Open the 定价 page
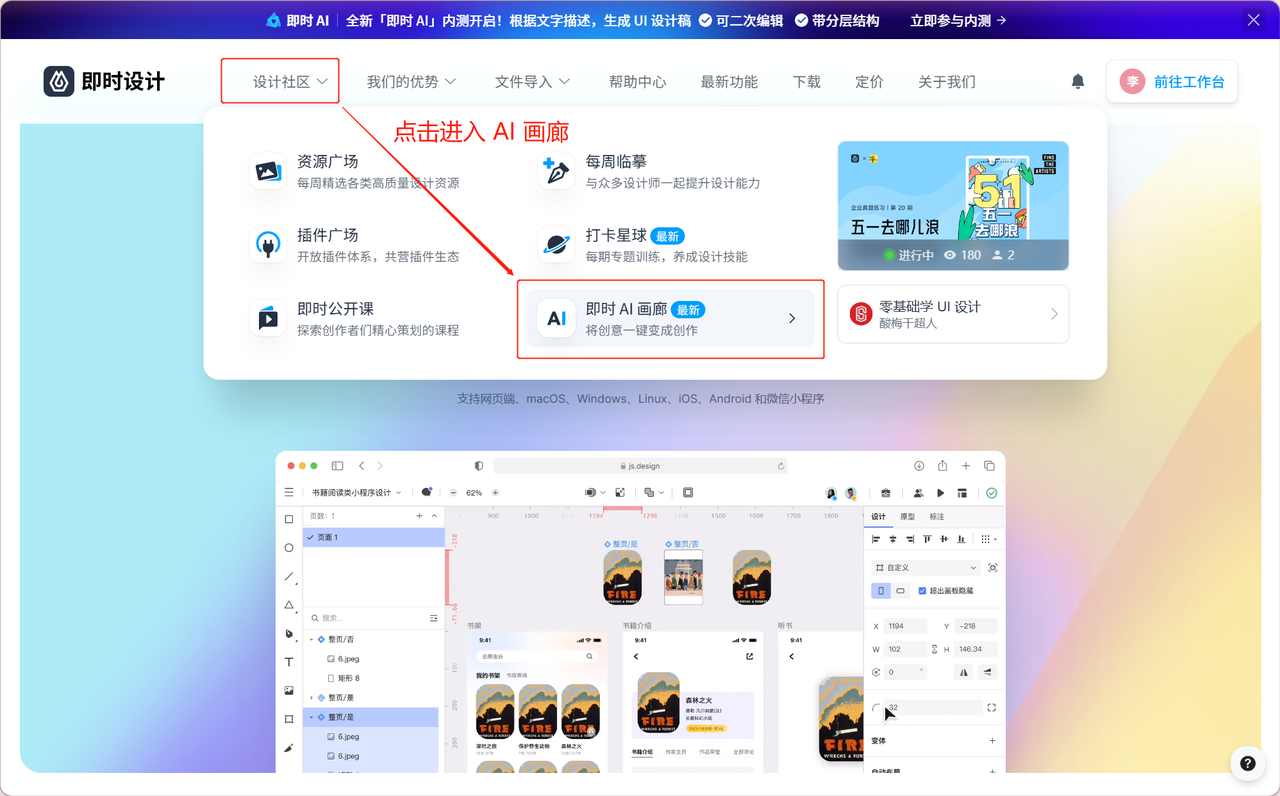The width and height of the screenshot is (1280, 796). (x=870, y=82)
